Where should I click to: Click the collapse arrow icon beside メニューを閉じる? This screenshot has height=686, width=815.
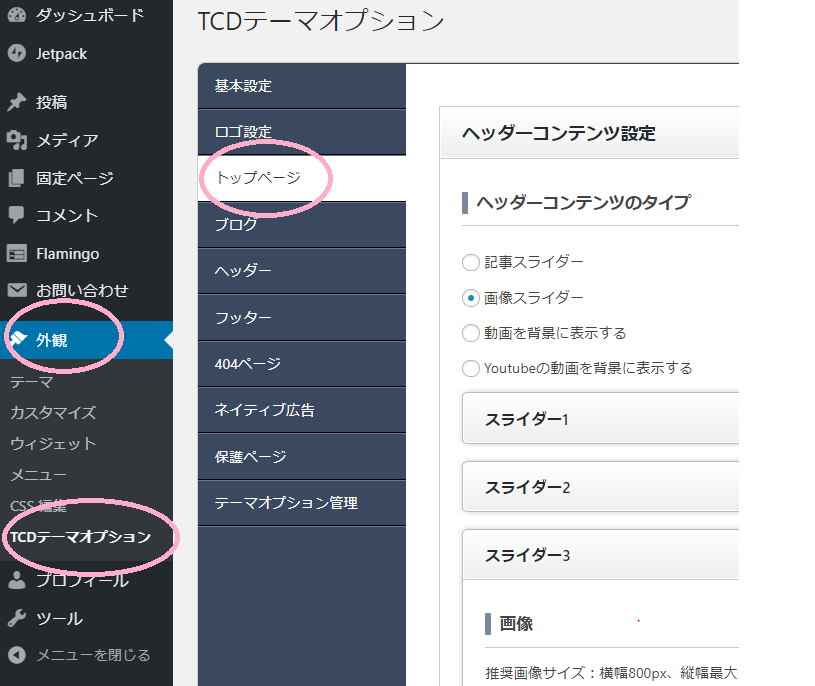click(x=17, y=655)
